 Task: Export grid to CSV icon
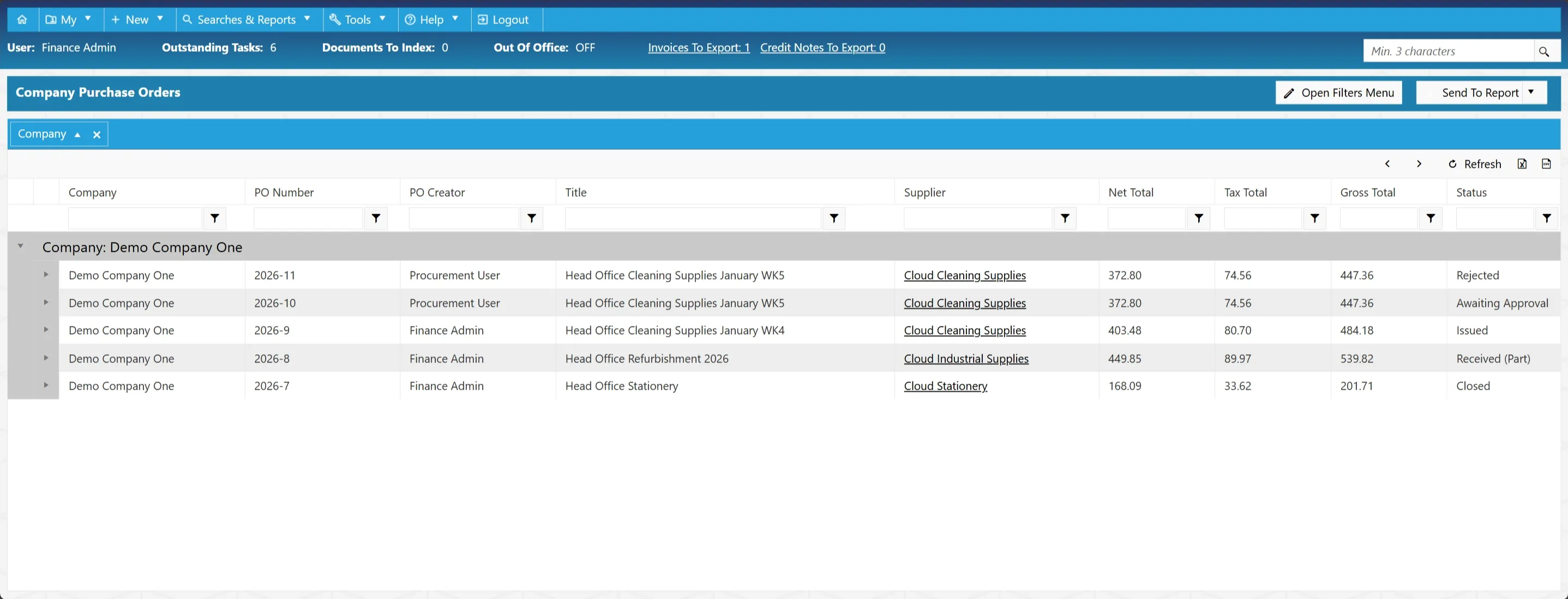click(1546, 164)
